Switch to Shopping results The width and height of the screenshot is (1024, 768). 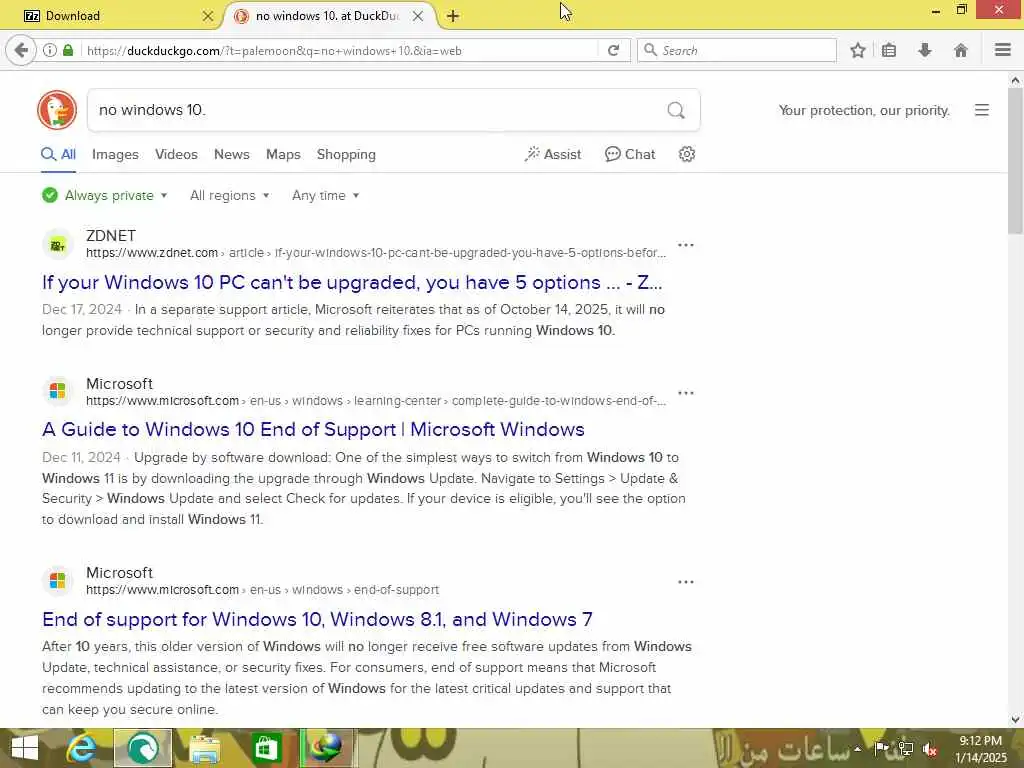[346, 154]
